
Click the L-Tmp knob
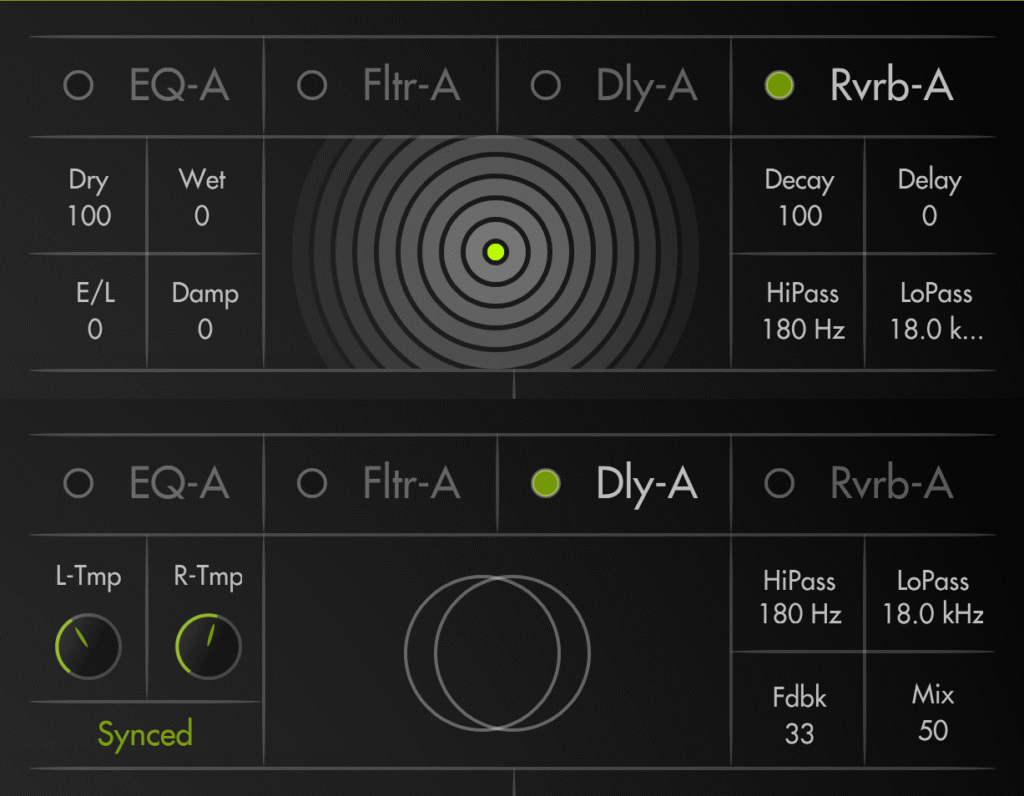pos(88,647)
